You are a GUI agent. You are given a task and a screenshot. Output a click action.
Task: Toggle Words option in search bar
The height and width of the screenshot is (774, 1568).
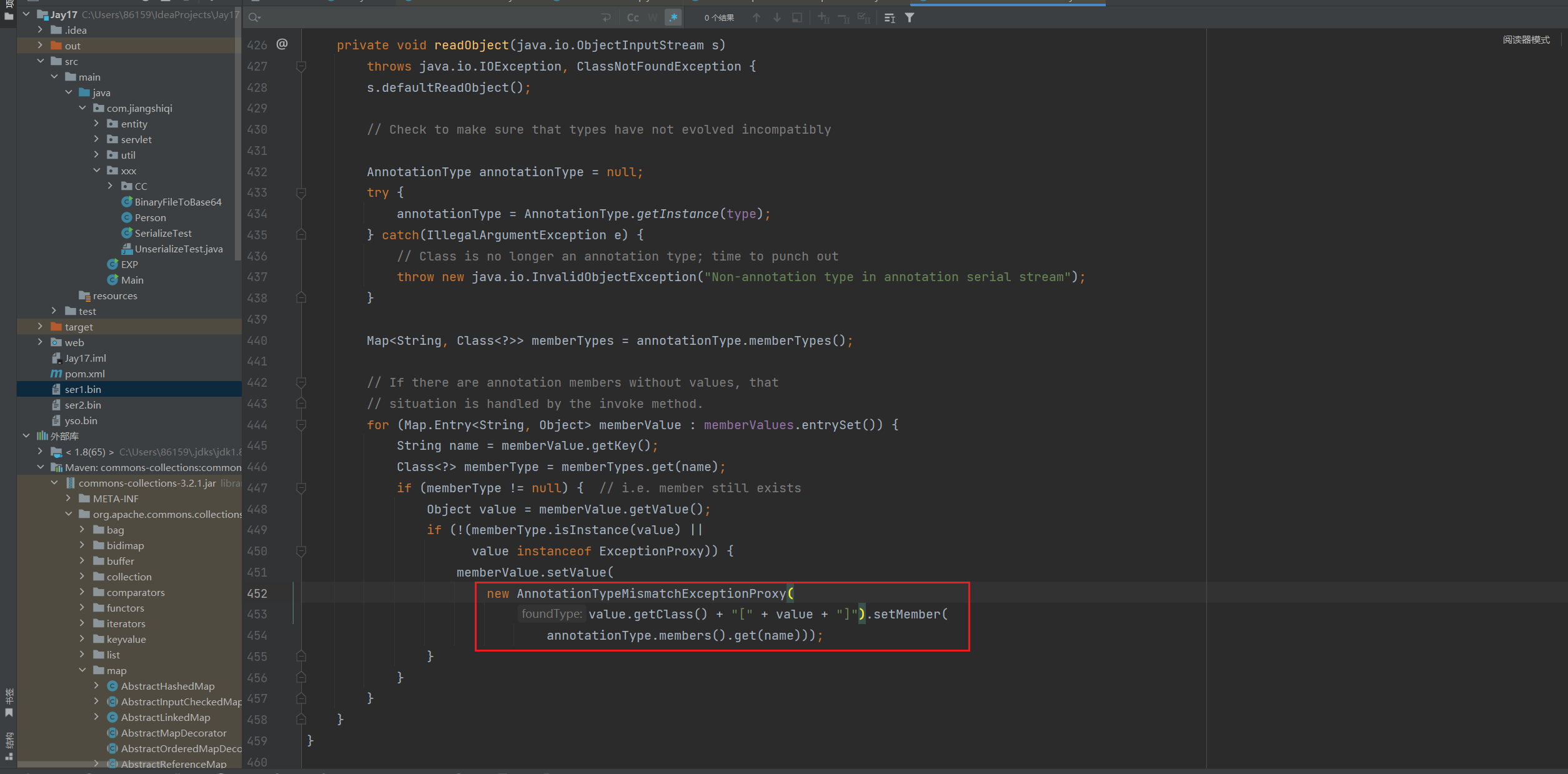[653, 17]
